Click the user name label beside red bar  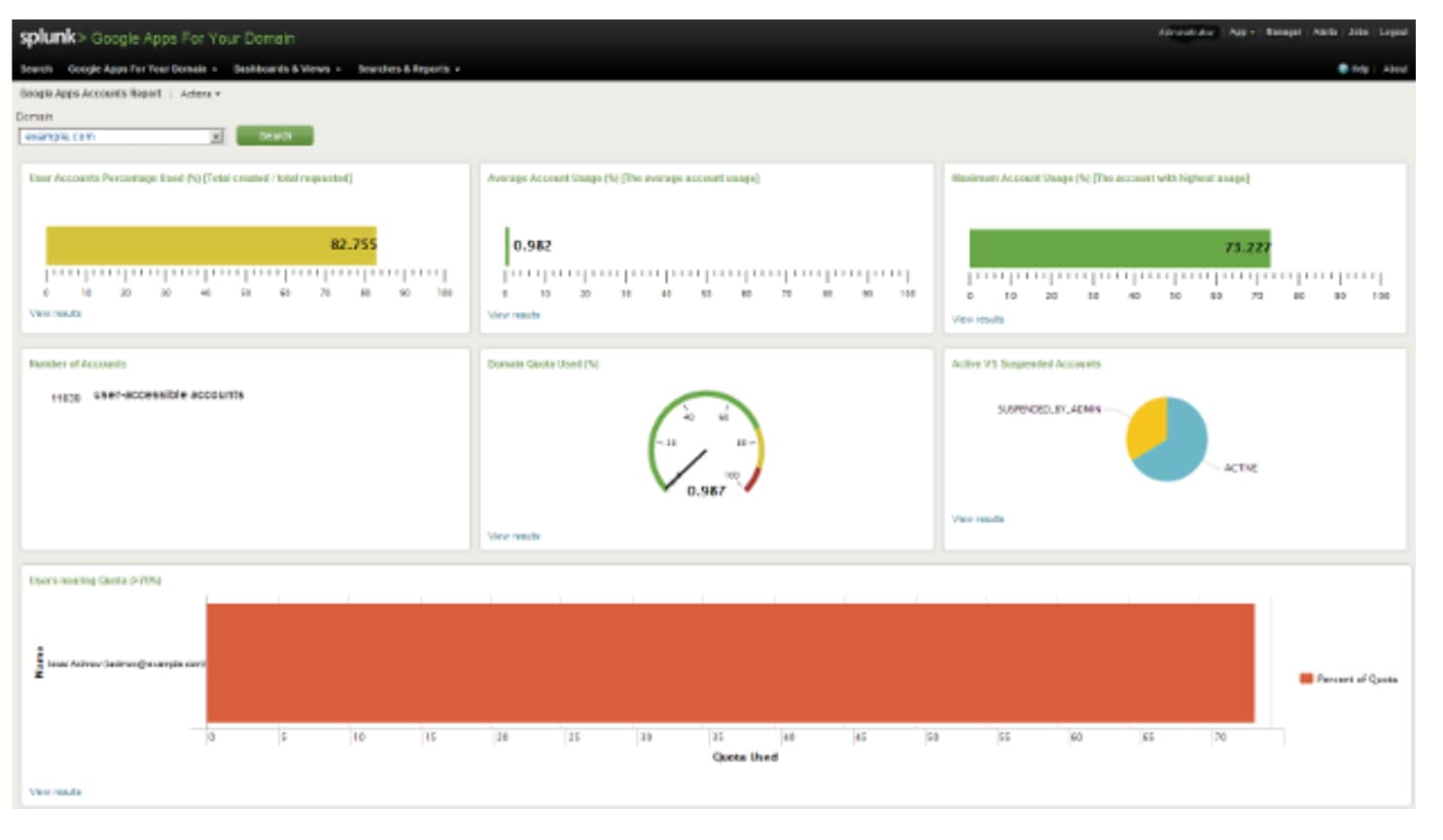[x=126, y=664]
